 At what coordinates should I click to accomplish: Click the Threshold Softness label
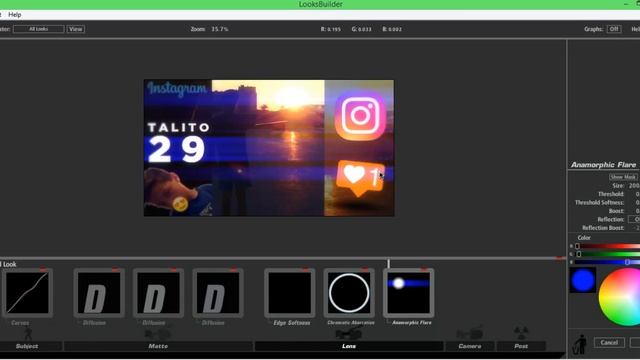[x=599, y=202]
